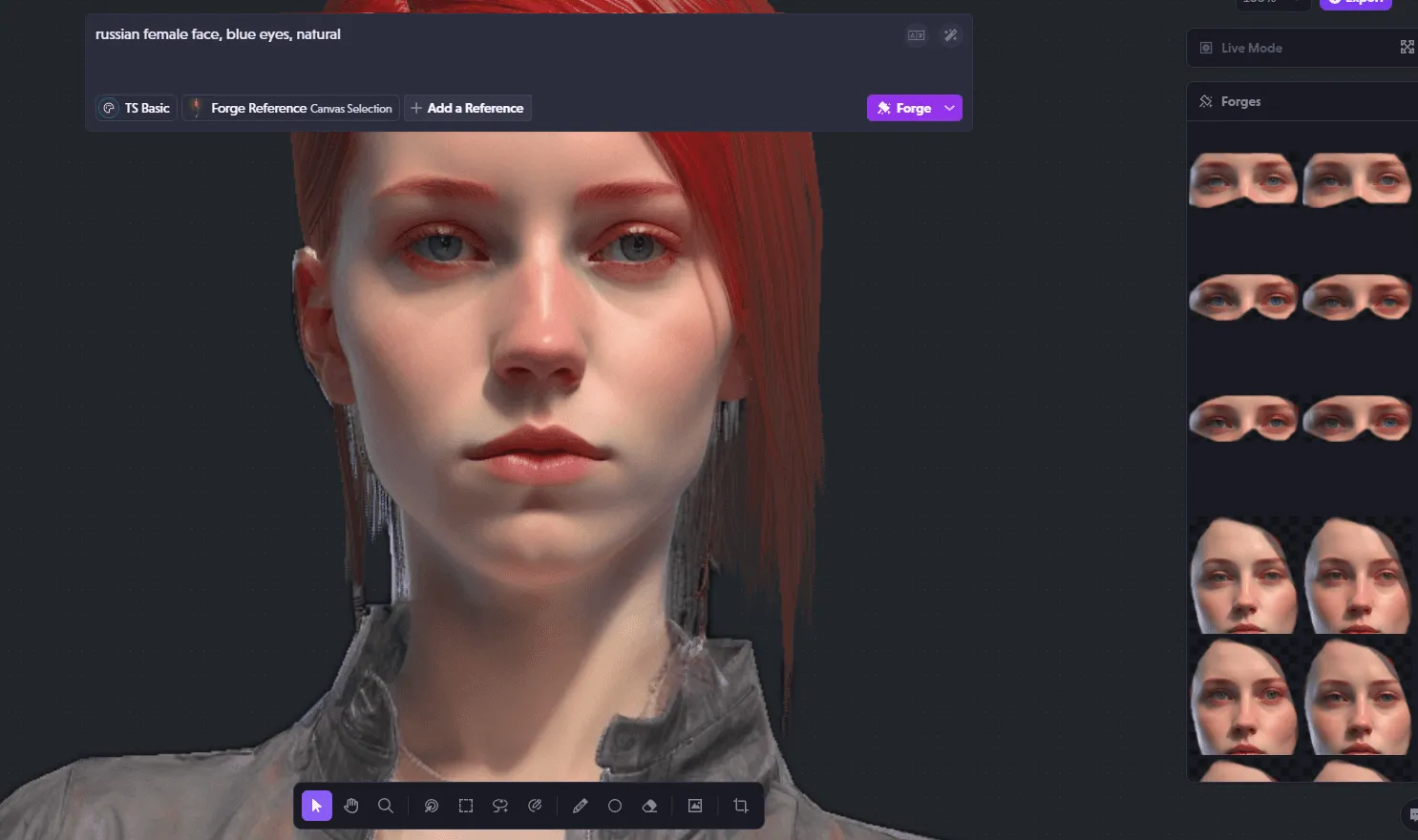
Task: Select the eraser tool
Action: [649, 806]
